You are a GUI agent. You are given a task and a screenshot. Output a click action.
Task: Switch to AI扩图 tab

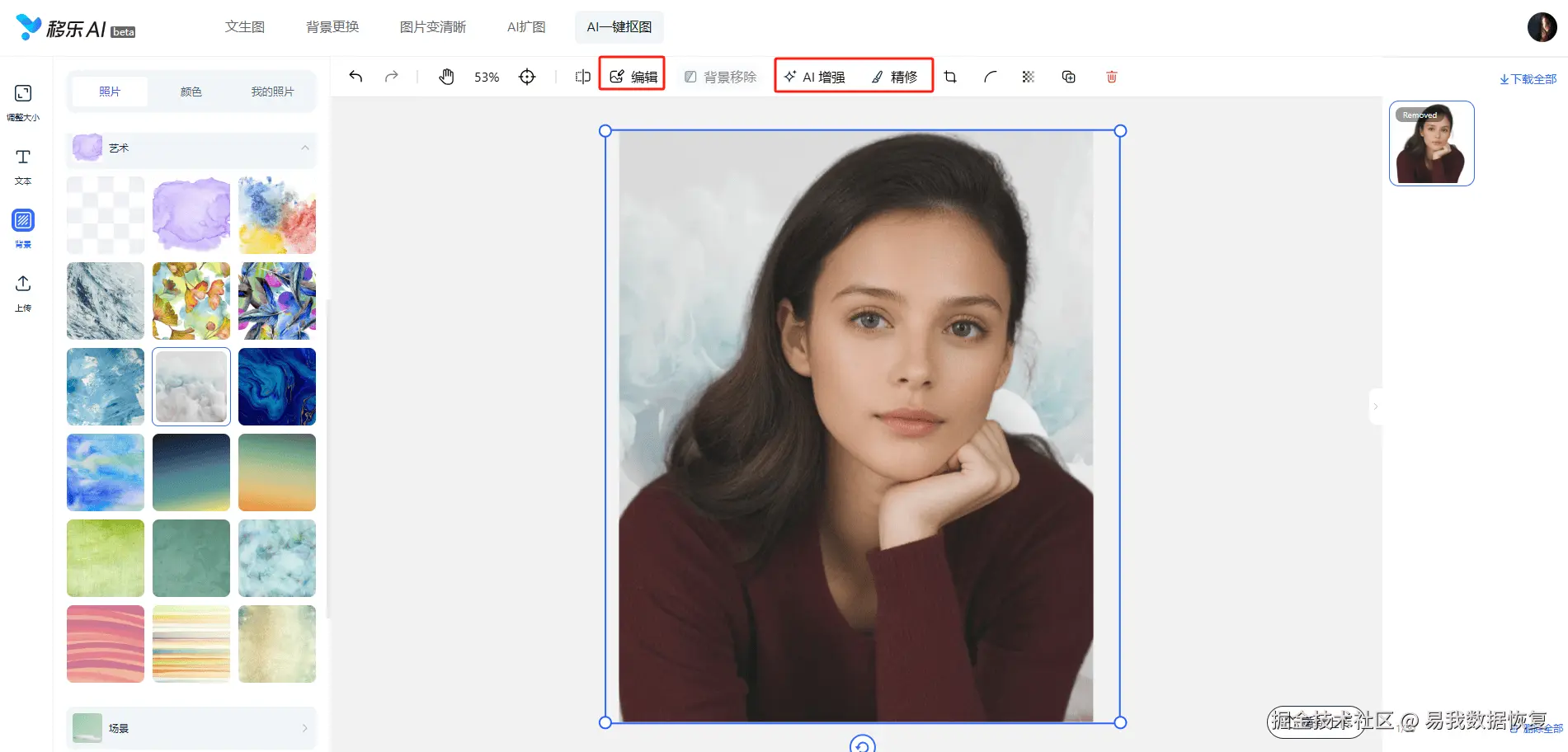[x=526, y=27]
